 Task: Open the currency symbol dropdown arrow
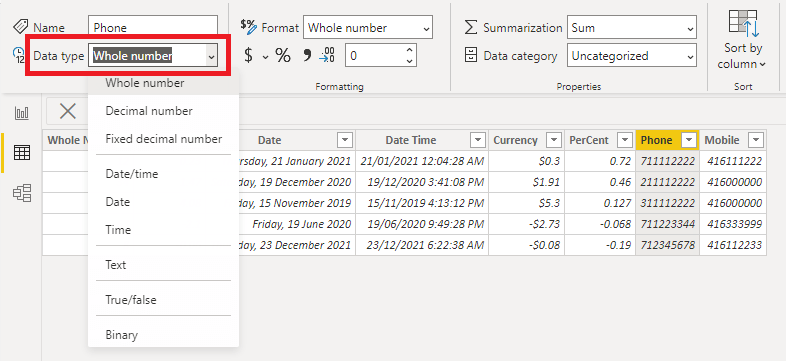pos(265,57)
